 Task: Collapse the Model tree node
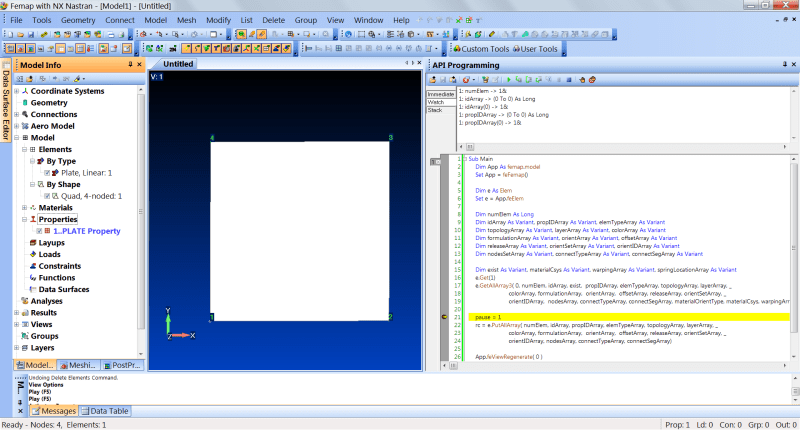pos(16,138)
